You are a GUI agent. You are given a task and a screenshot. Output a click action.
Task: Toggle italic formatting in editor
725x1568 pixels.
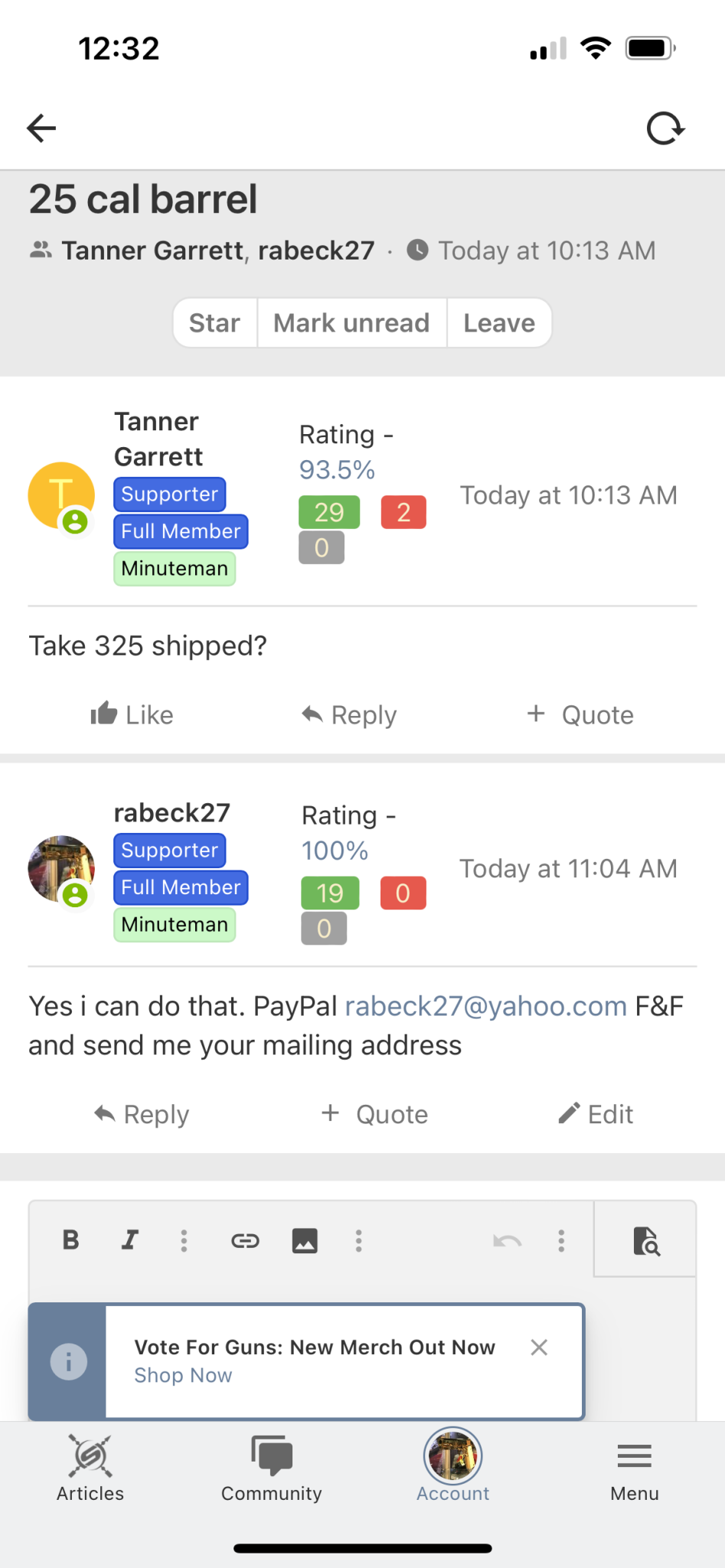[x=130, y=1240]
